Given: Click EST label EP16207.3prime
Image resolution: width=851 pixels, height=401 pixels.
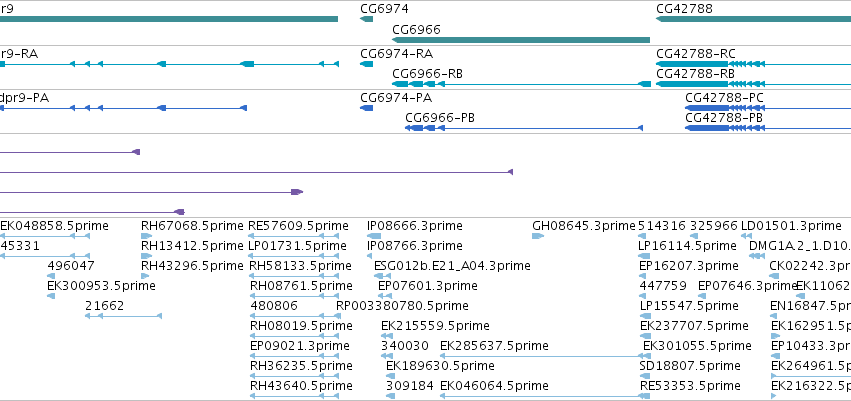Looking at the screenshot, I should tap(689, 266).
